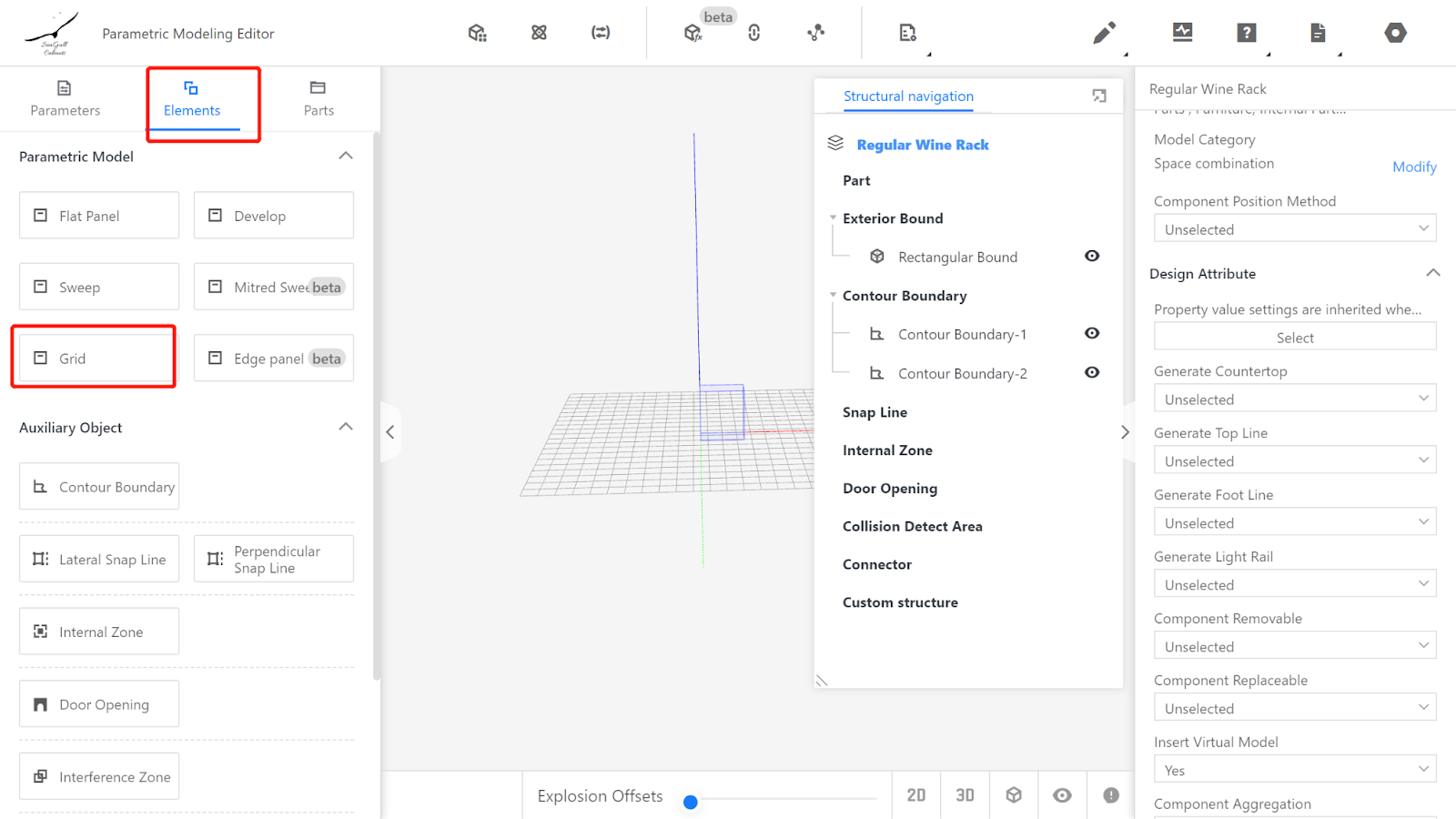The width and height of the screenshot is (1456, 819).
Task: Click the hexagon settings icon
Action: point(1395,34)
